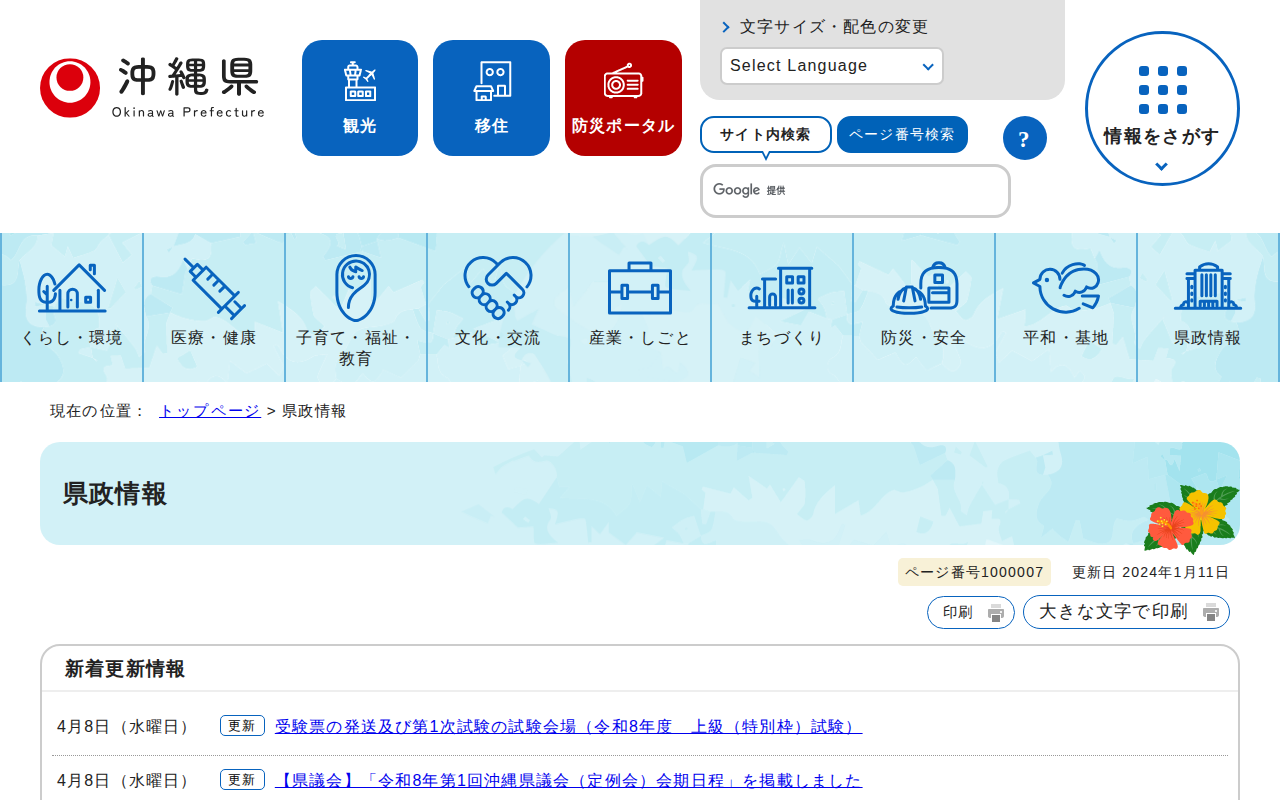Open the 観光 tourism button
Screen dimensions: 1280x800
[360, 98]
